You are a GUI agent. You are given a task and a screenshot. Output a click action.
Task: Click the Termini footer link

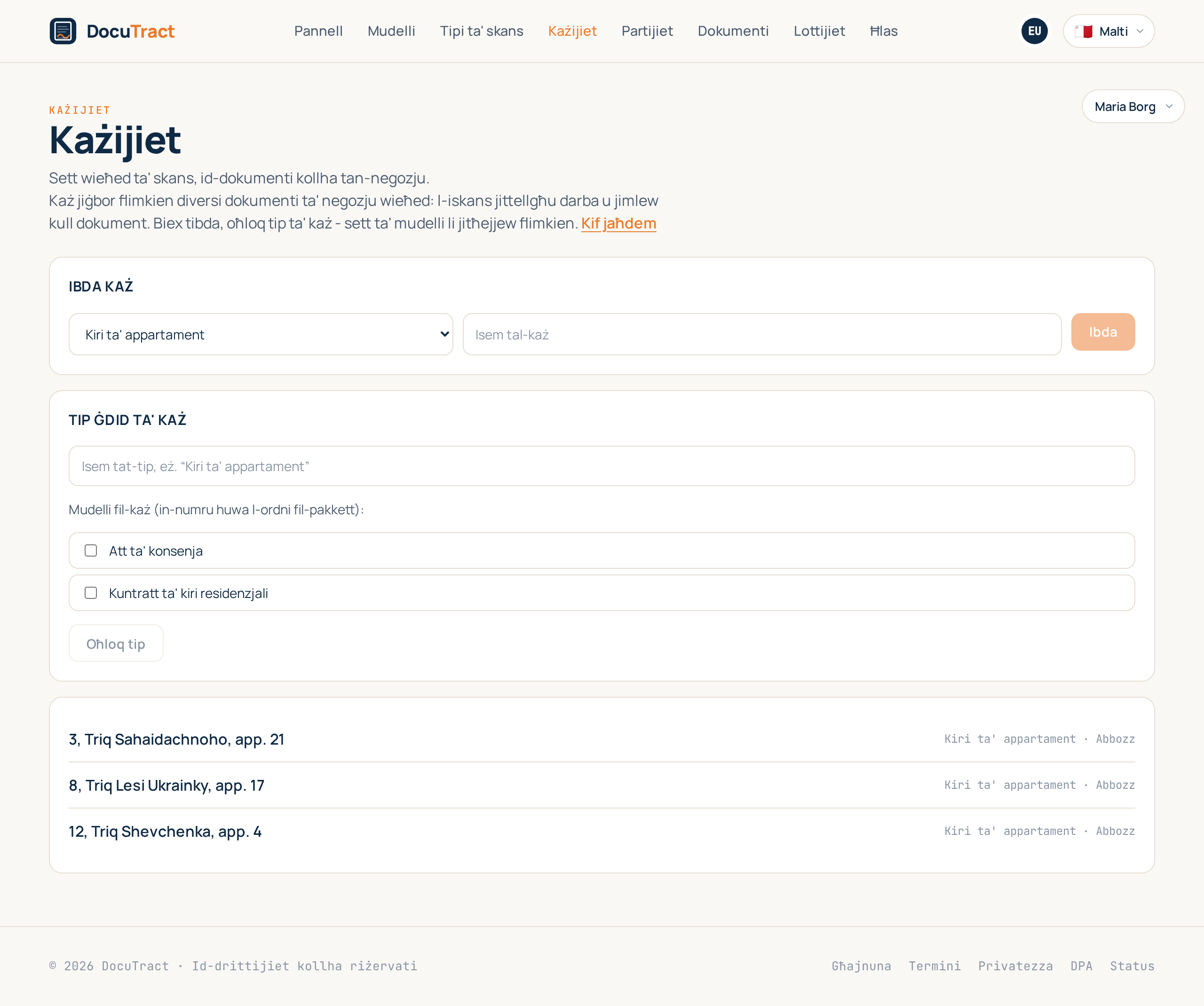click(935, 966)
